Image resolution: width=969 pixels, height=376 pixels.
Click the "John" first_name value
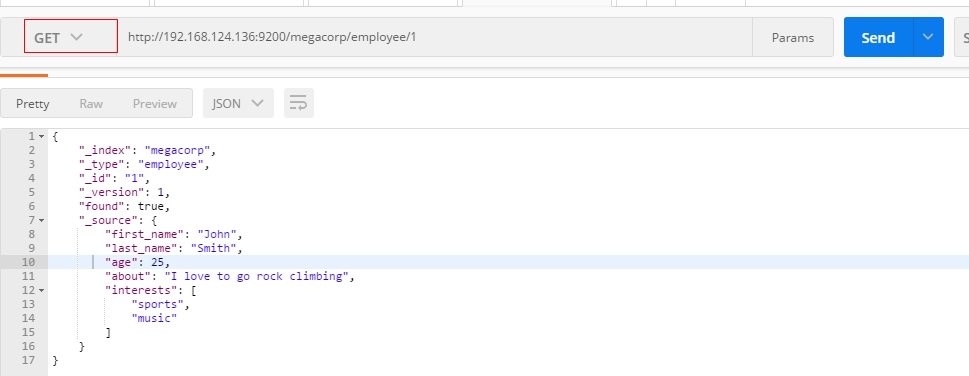[x=217, y=234]
